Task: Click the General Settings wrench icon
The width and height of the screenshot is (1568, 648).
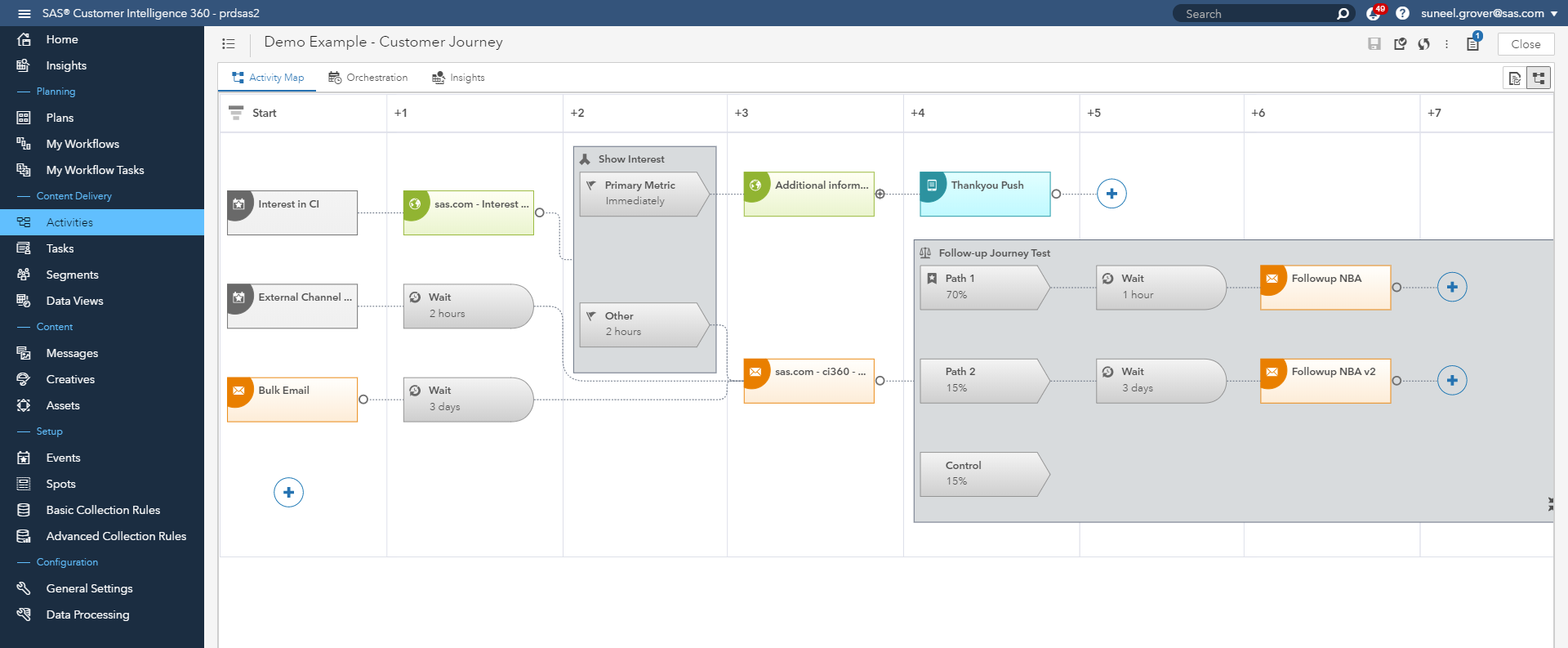Action: [24, 588]
